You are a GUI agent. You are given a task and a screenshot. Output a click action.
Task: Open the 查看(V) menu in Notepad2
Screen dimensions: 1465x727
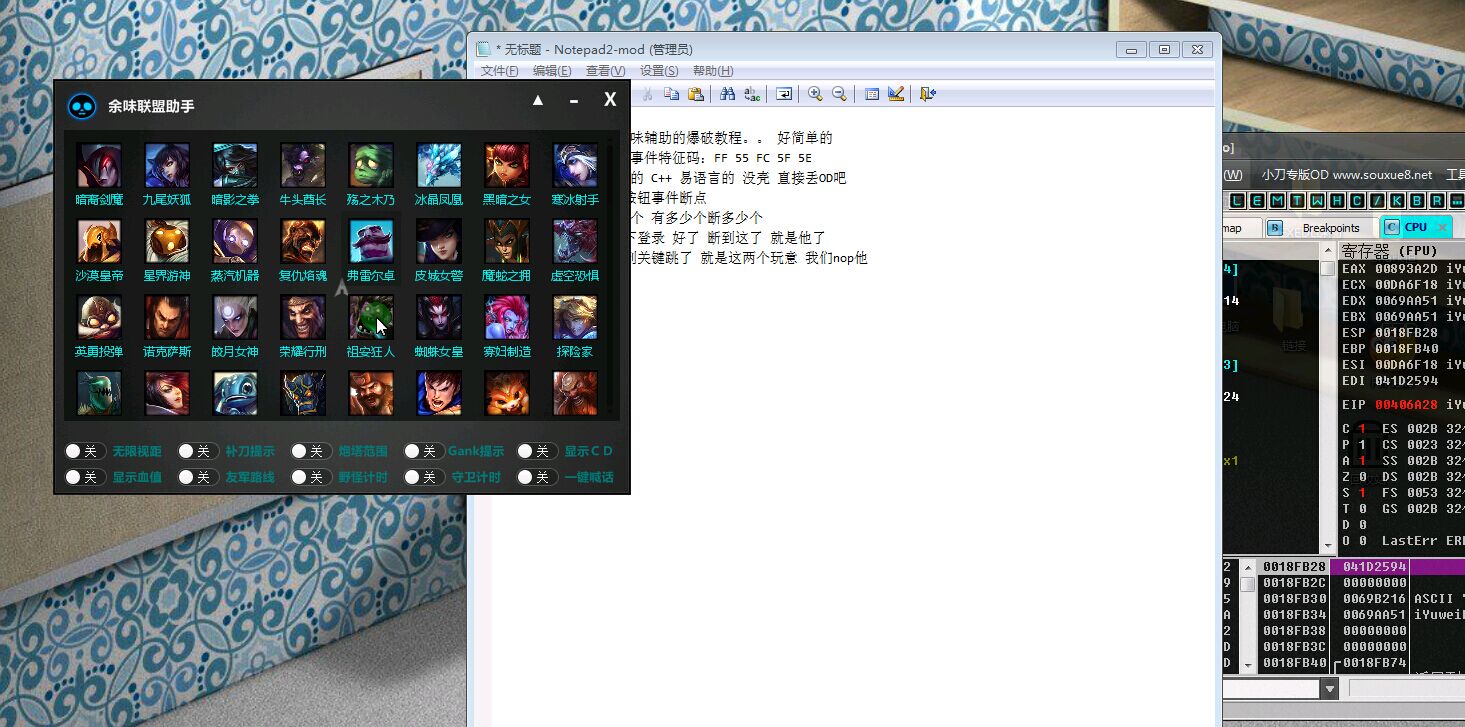(605, 71)
